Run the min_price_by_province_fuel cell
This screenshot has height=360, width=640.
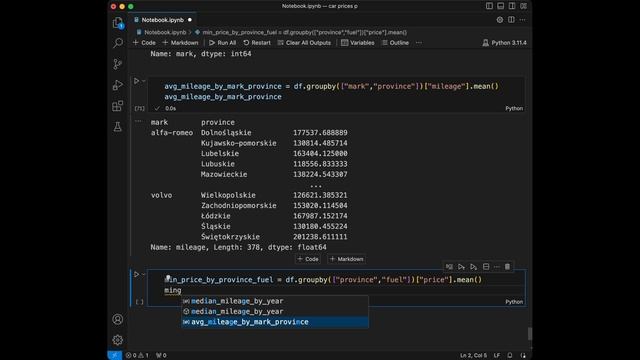click(136, 274)
